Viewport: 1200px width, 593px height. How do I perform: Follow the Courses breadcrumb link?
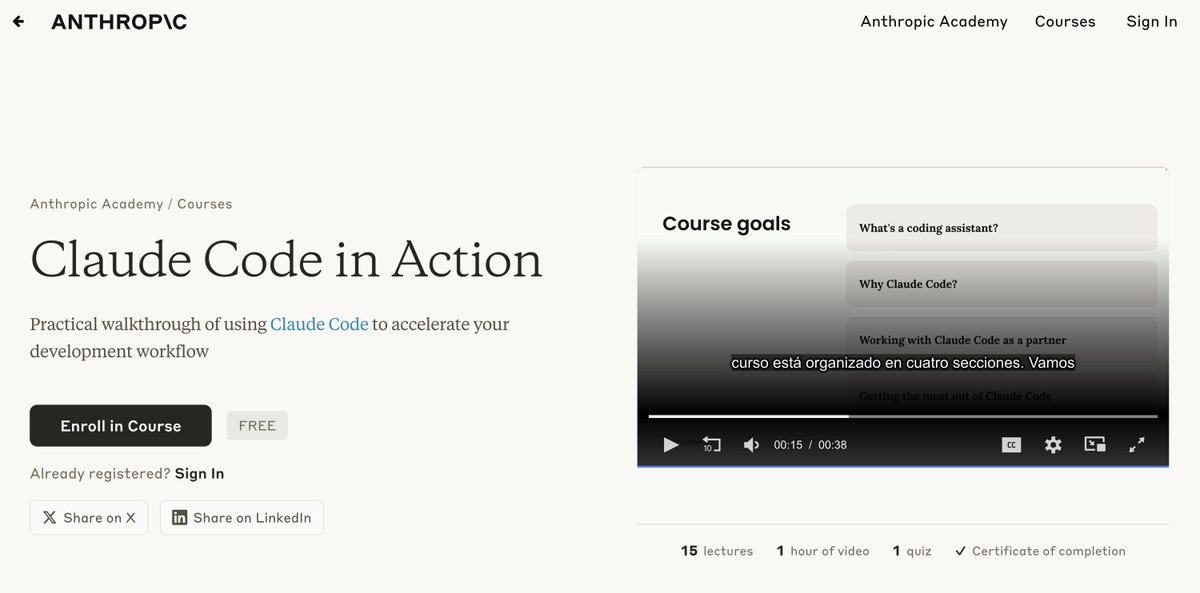pyautogui.click(x=205, y=204)
